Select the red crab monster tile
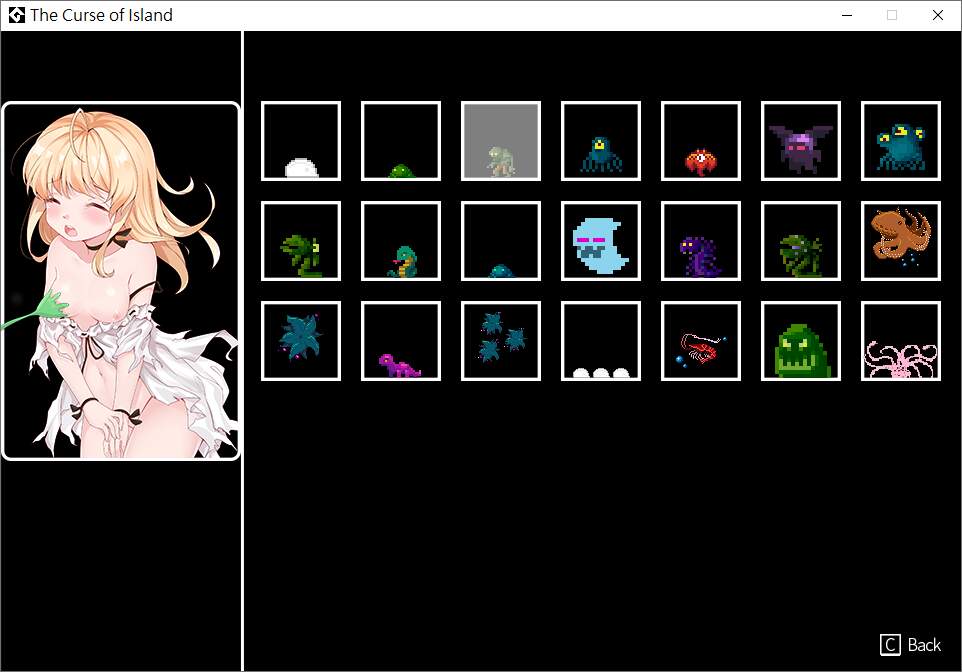The width and height of the screenshot is (962, 672). (701, 141)
